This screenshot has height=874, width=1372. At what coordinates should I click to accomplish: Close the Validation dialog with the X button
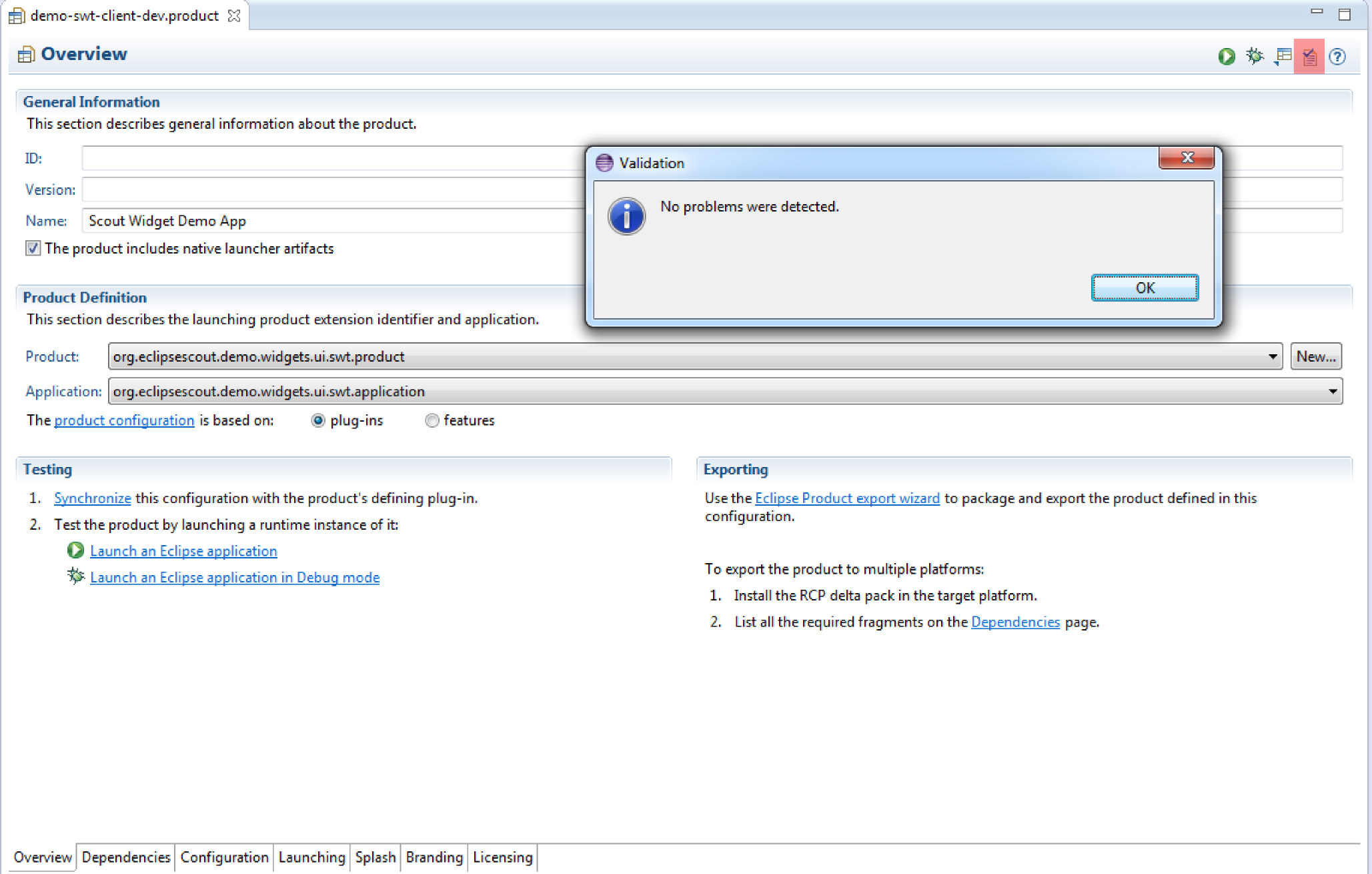(1187, 158)
